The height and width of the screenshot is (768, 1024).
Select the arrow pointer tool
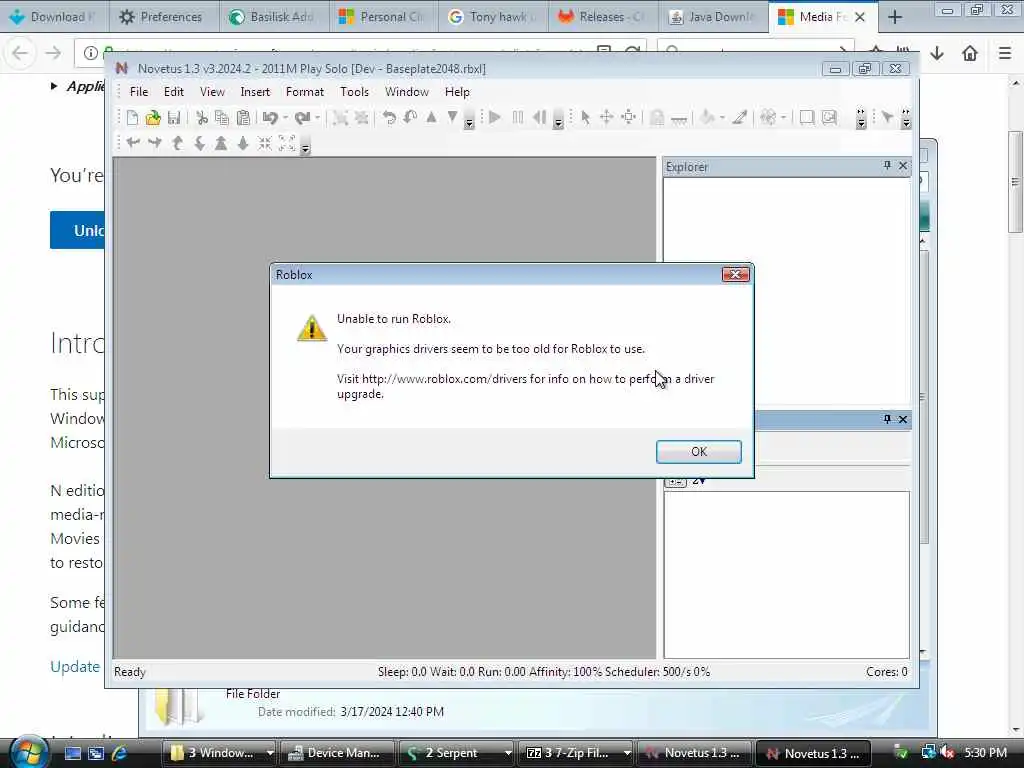click(x=585, y=118)
